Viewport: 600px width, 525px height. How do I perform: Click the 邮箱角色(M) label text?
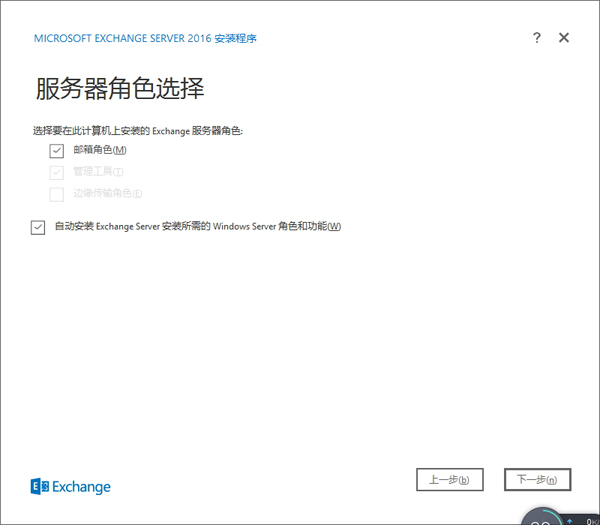[x=100, y=151]
